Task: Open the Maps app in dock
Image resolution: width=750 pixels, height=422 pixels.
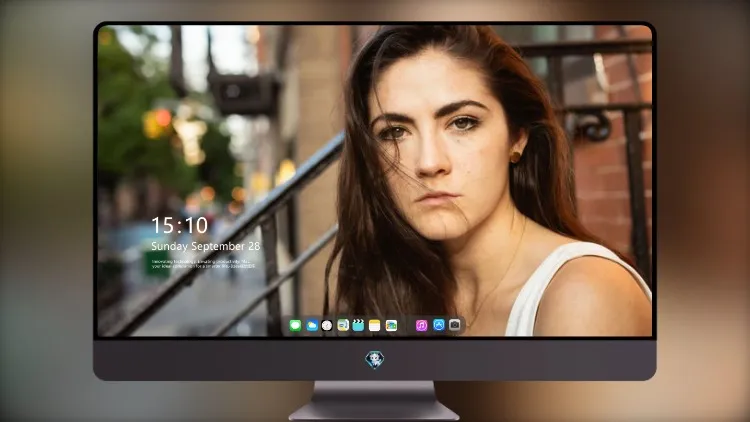Action: [343, 325]
